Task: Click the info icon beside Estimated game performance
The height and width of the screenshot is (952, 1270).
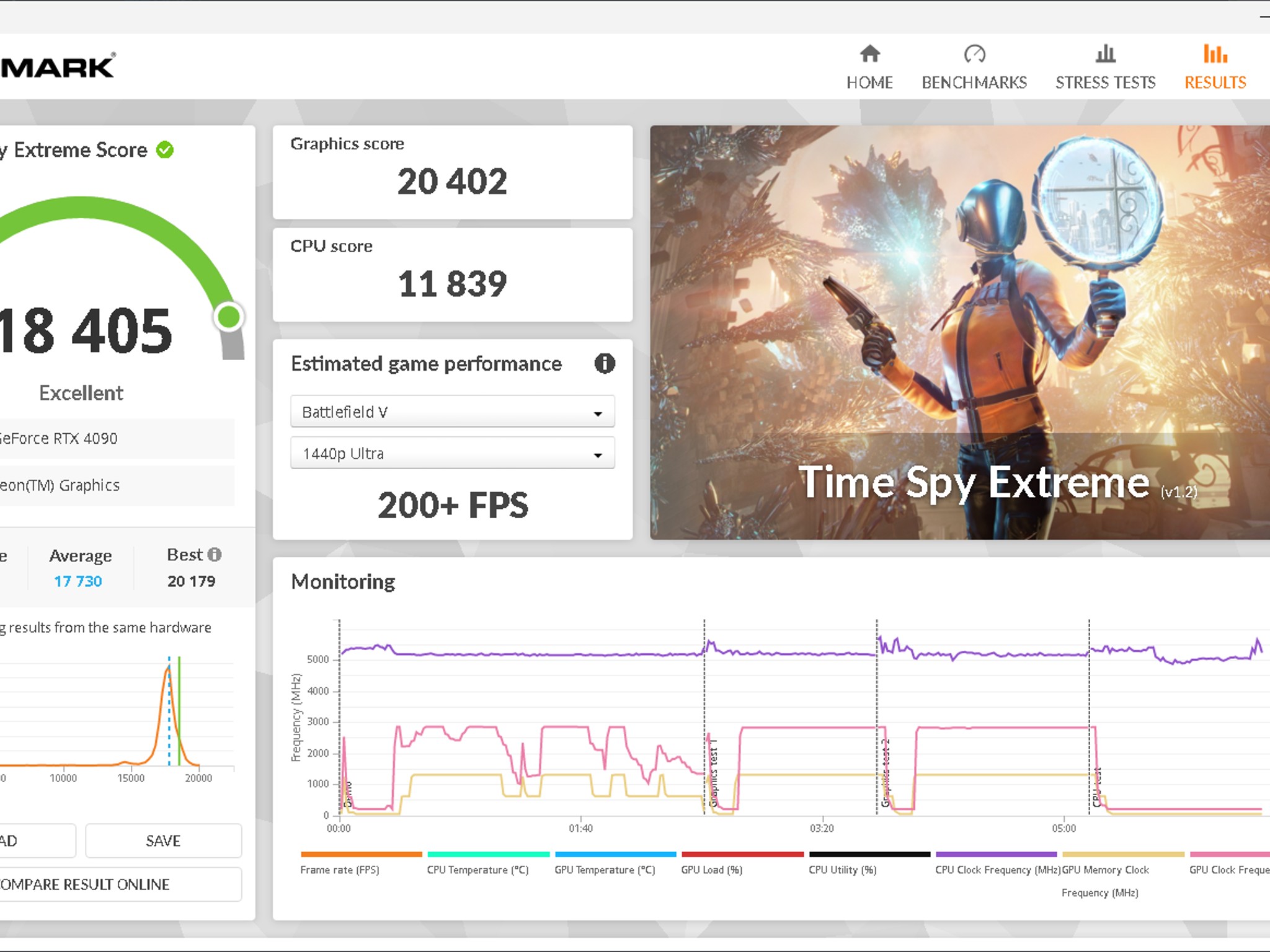Action: (605, 363)
